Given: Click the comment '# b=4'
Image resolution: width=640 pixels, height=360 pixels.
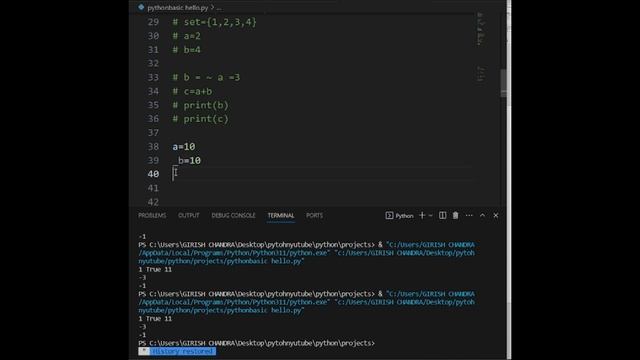Looking at the screenshot, I should pyautogui.click(x=187, y=50).
